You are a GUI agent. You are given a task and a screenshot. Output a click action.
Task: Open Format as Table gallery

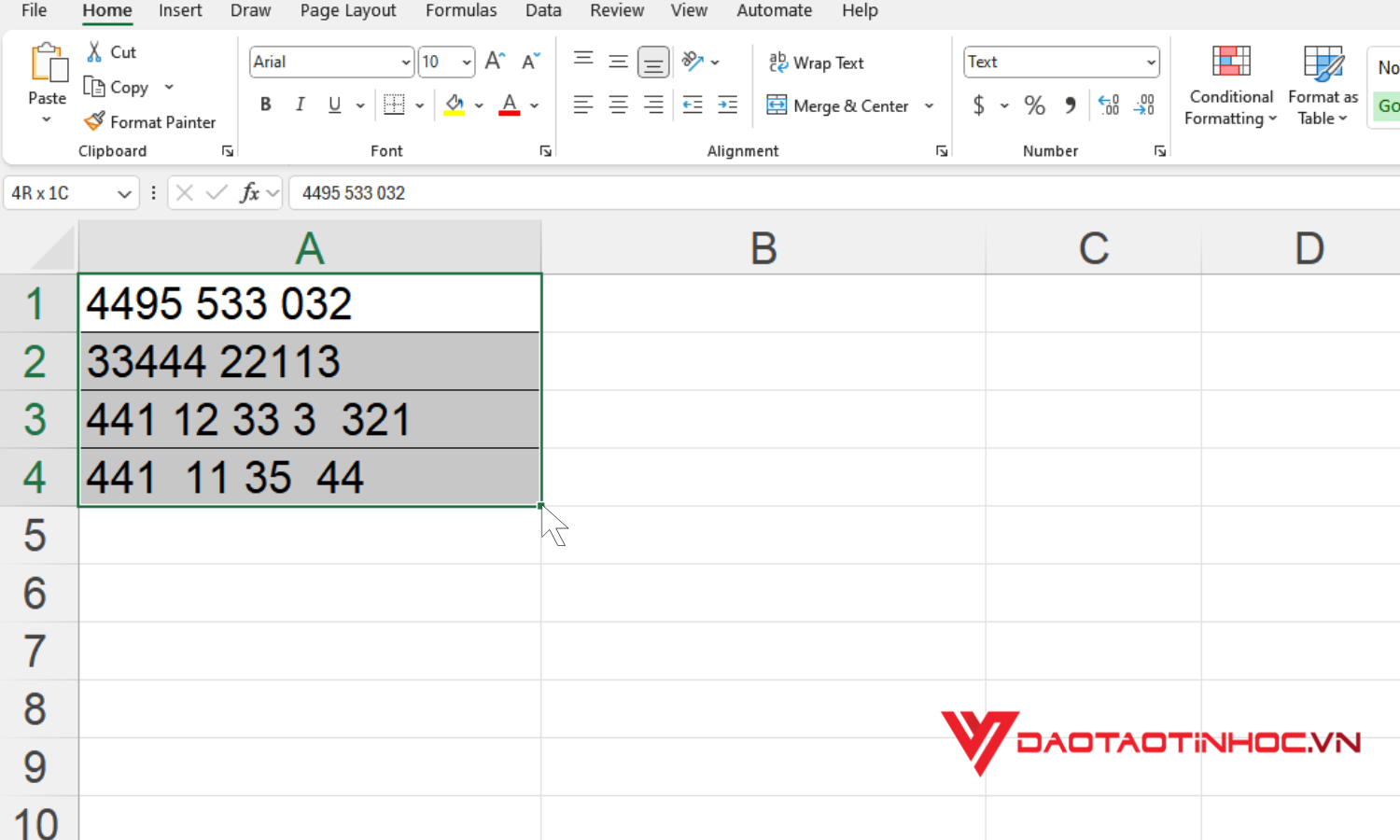click(1323, 86)
